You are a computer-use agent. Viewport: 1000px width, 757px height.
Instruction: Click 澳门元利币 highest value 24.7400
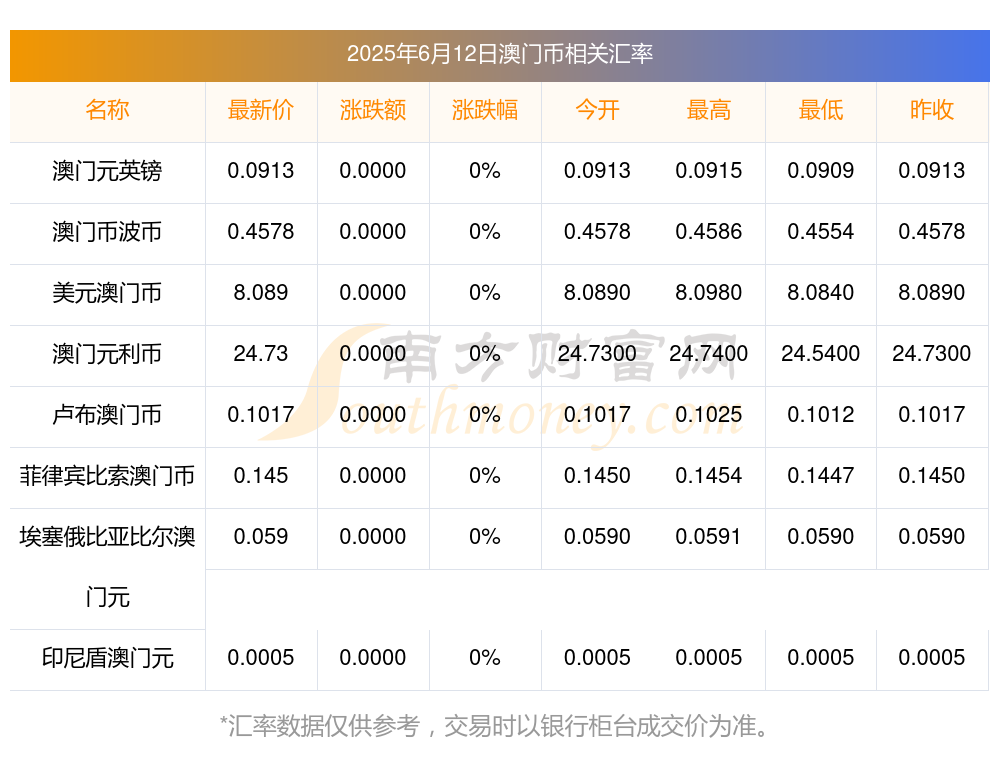click(709, 353)
